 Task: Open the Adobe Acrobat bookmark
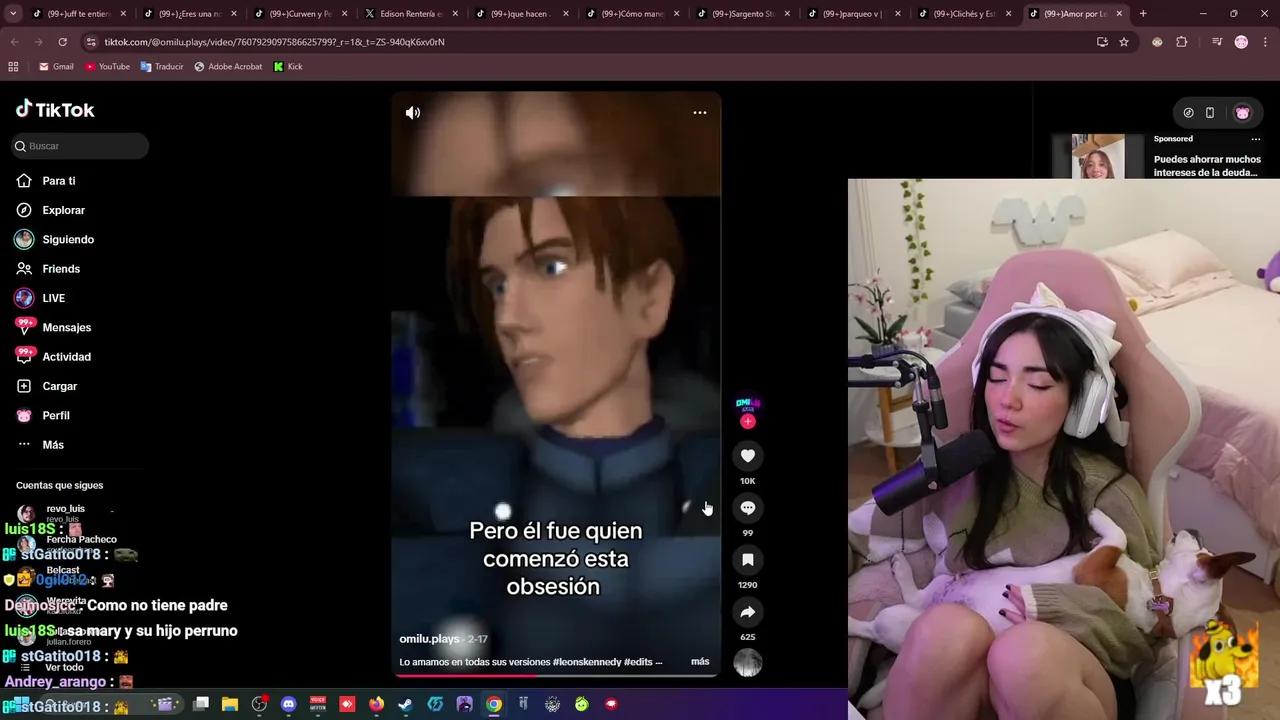tap(228, 67)
